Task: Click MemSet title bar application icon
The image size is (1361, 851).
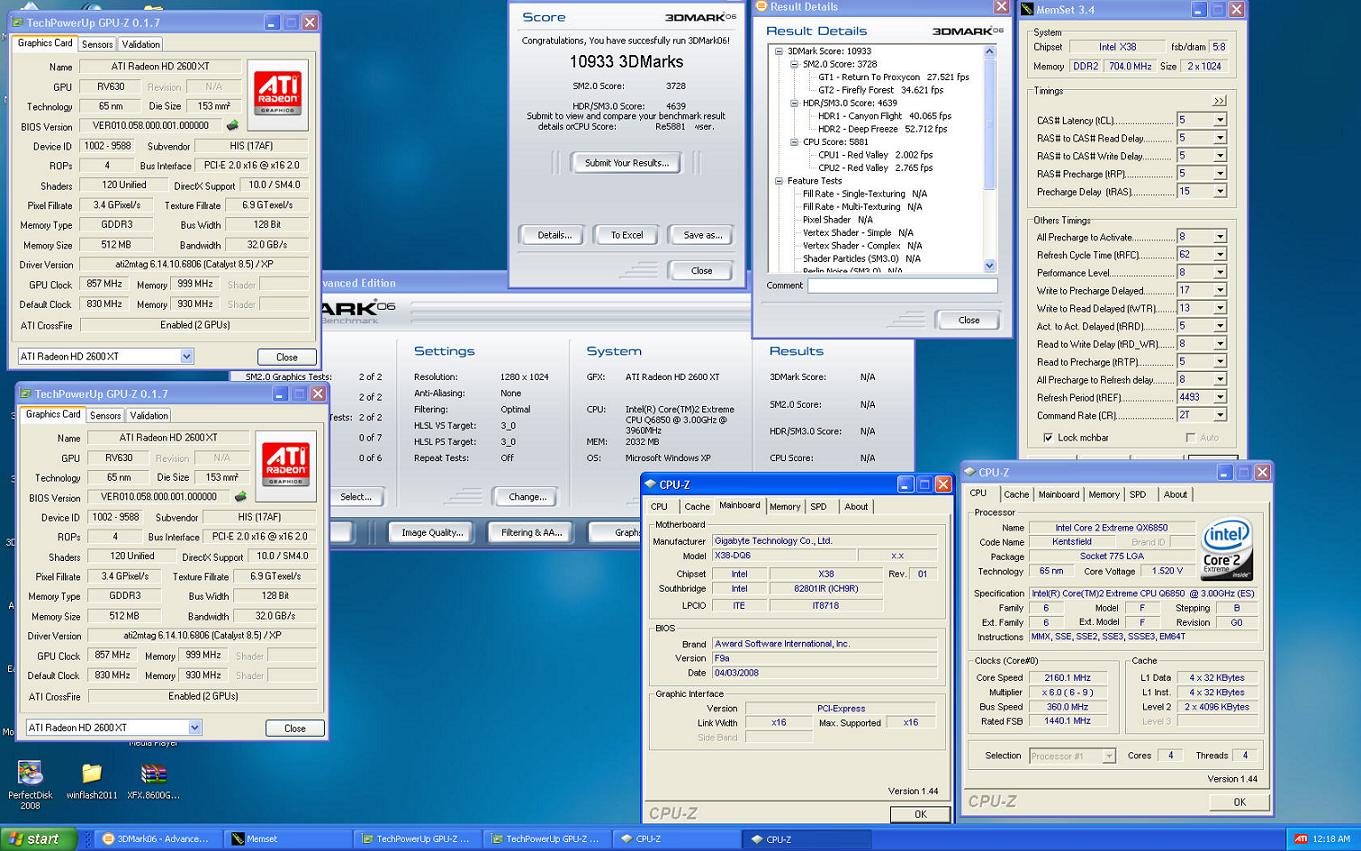Action: pyautogui.click(x=1025, y=10)
